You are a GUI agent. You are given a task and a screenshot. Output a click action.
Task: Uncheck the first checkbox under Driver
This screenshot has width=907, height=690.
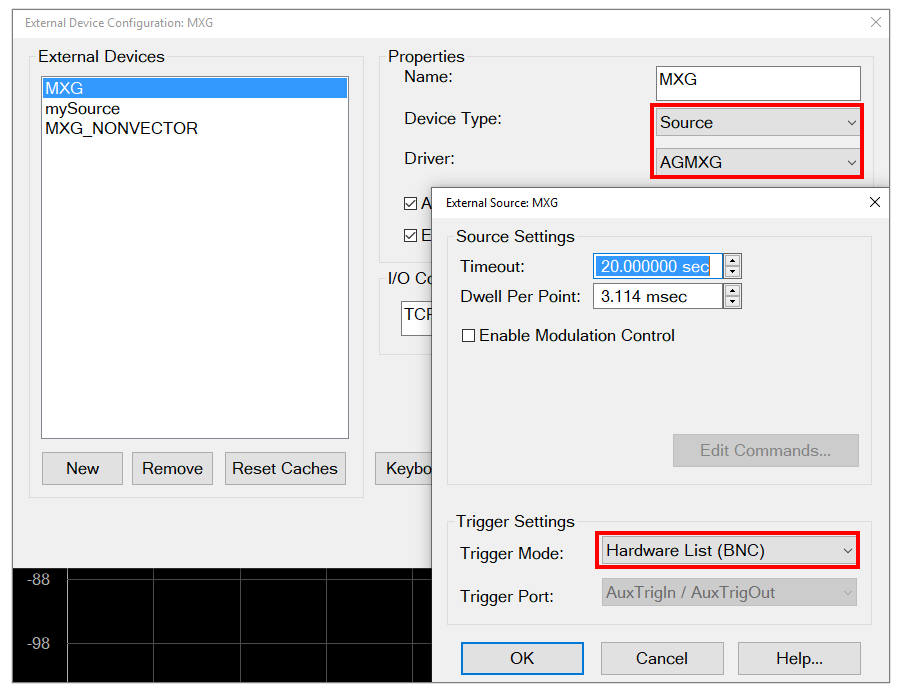(x=411, y=203)
